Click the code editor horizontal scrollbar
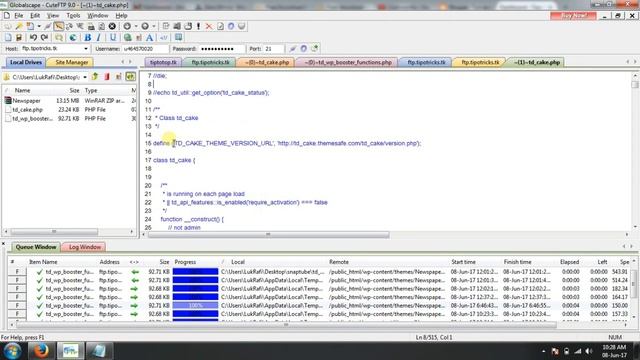The height and width of the screenshot is (360, 640). tap(269, 235)
